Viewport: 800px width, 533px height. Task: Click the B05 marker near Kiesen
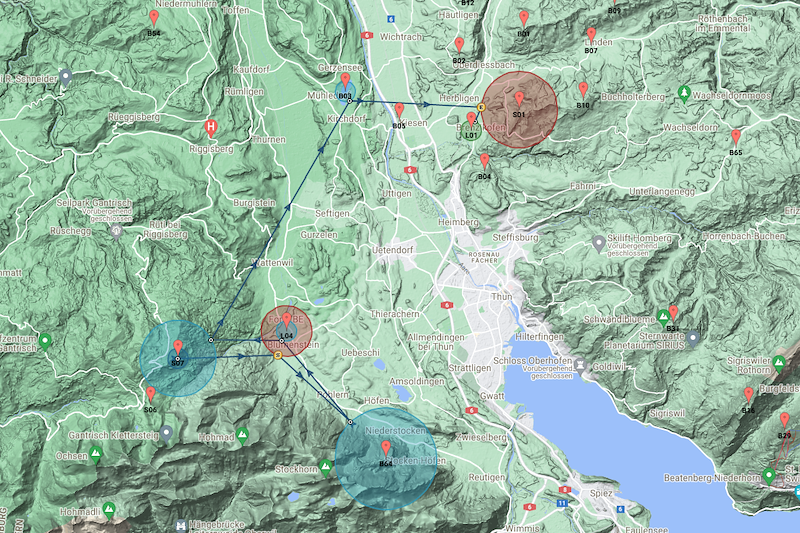pos(399,112)
